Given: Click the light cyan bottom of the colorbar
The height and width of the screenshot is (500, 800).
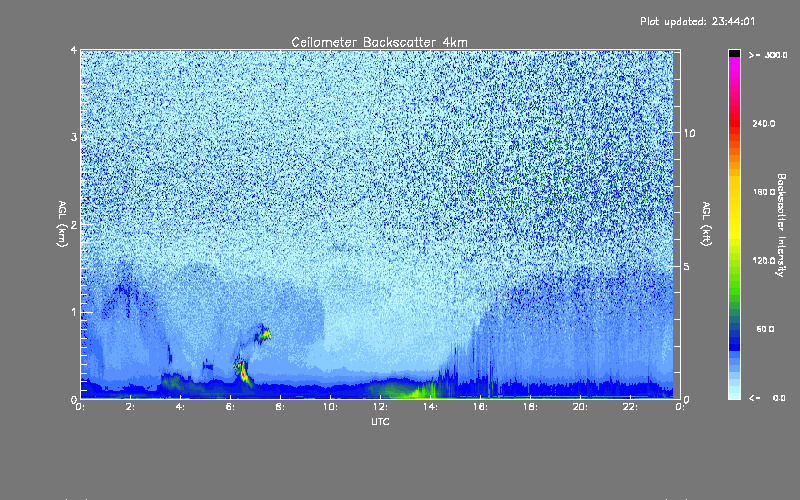Looking at the screenshot, I should pyautogui.click(x=734, y=392).
